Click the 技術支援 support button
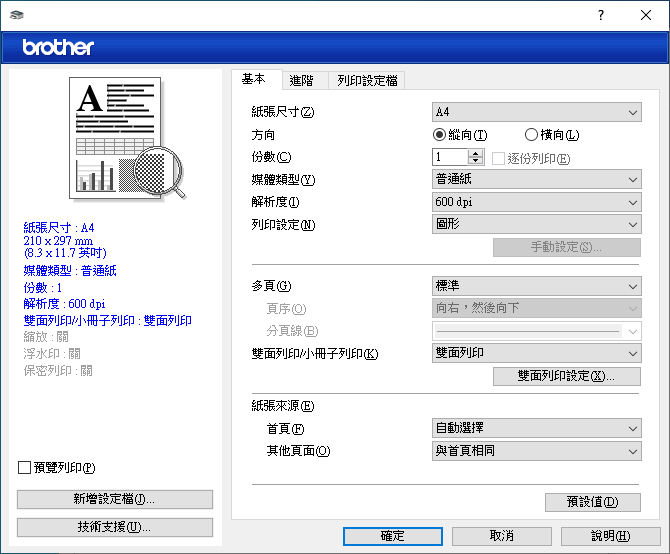The width and height of the screenshot is (670, 554). tap(115, 528)
